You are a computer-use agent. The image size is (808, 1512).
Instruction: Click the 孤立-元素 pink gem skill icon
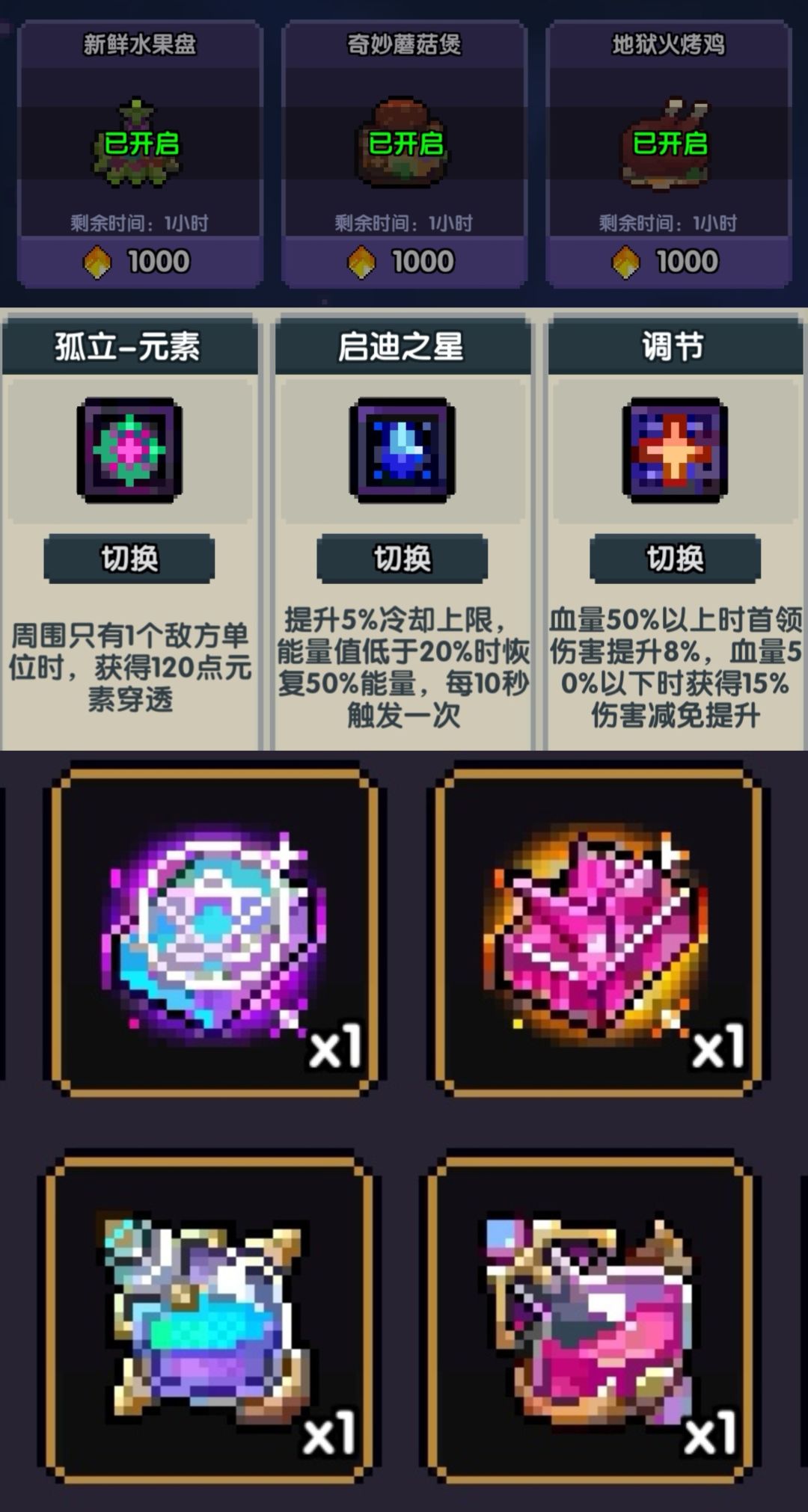coord(129,449)
